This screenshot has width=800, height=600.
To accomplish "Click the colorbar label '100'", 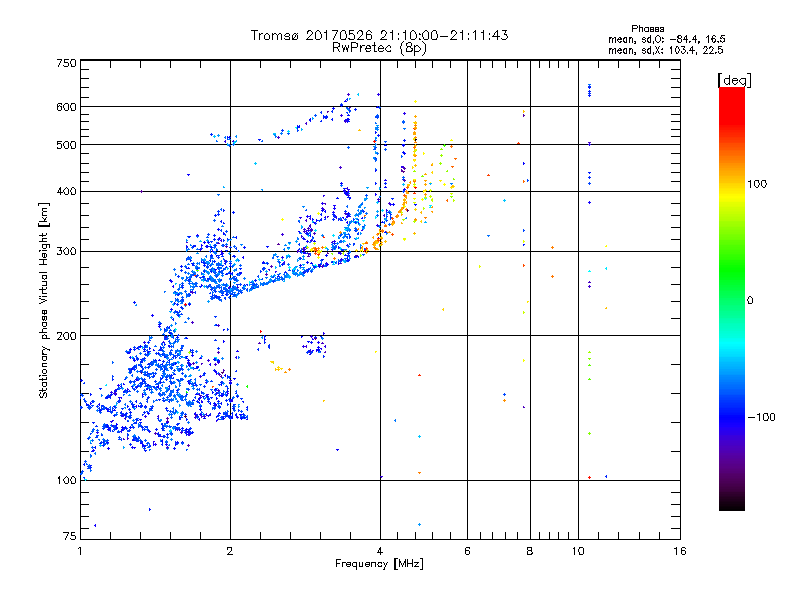I will click(757, 184).
